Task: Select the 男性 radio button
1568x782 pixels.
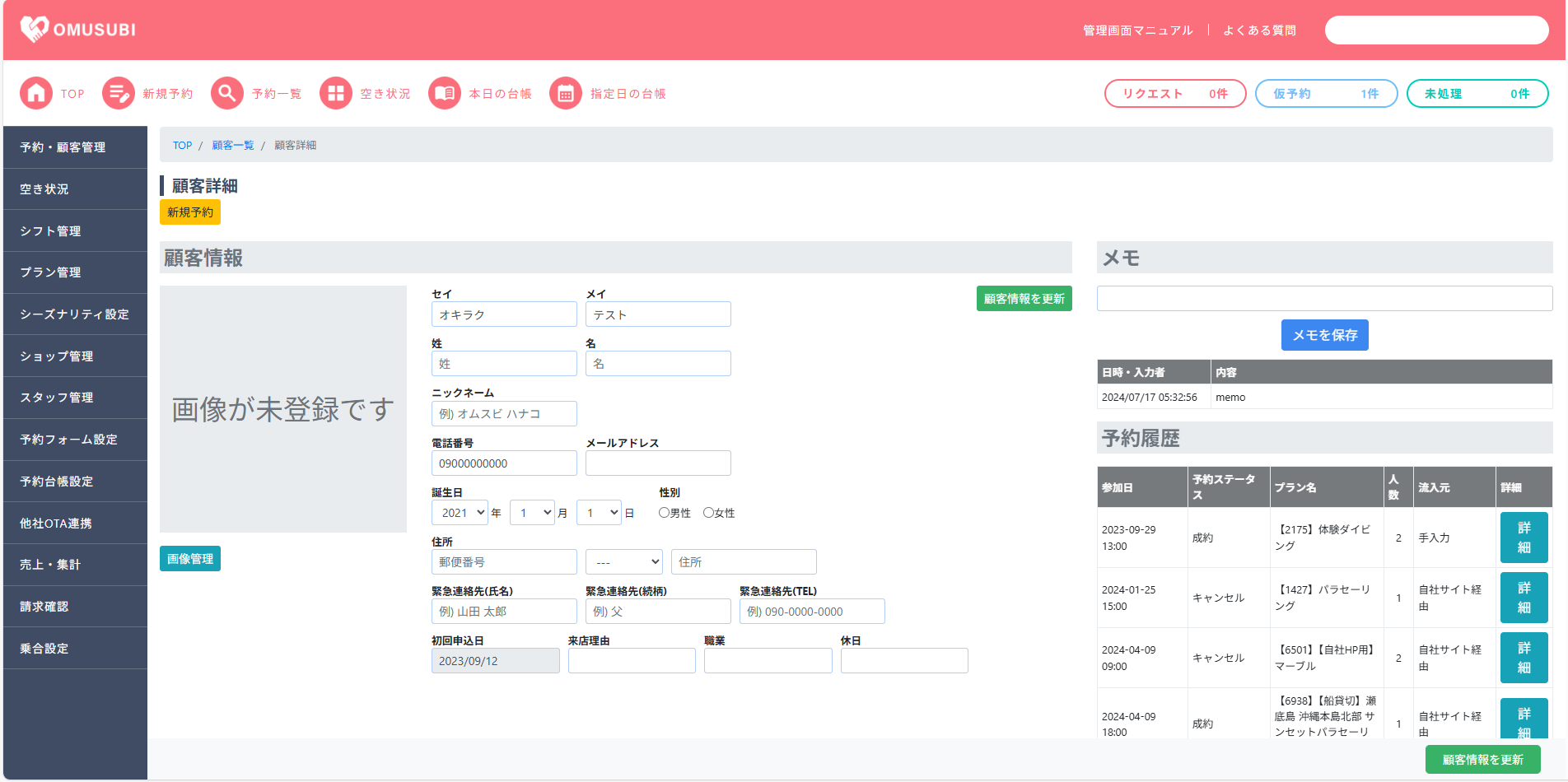Action: tap(664, 513)
